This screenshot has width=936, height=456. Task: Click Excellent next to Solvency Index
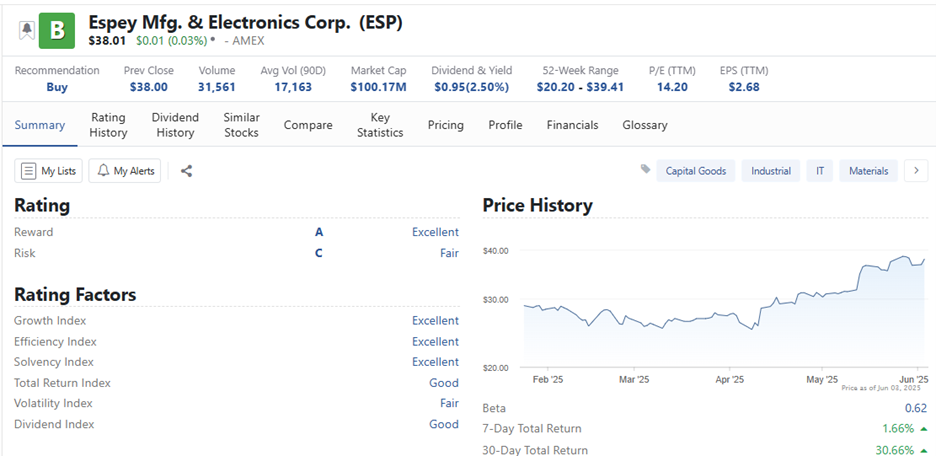435,362
